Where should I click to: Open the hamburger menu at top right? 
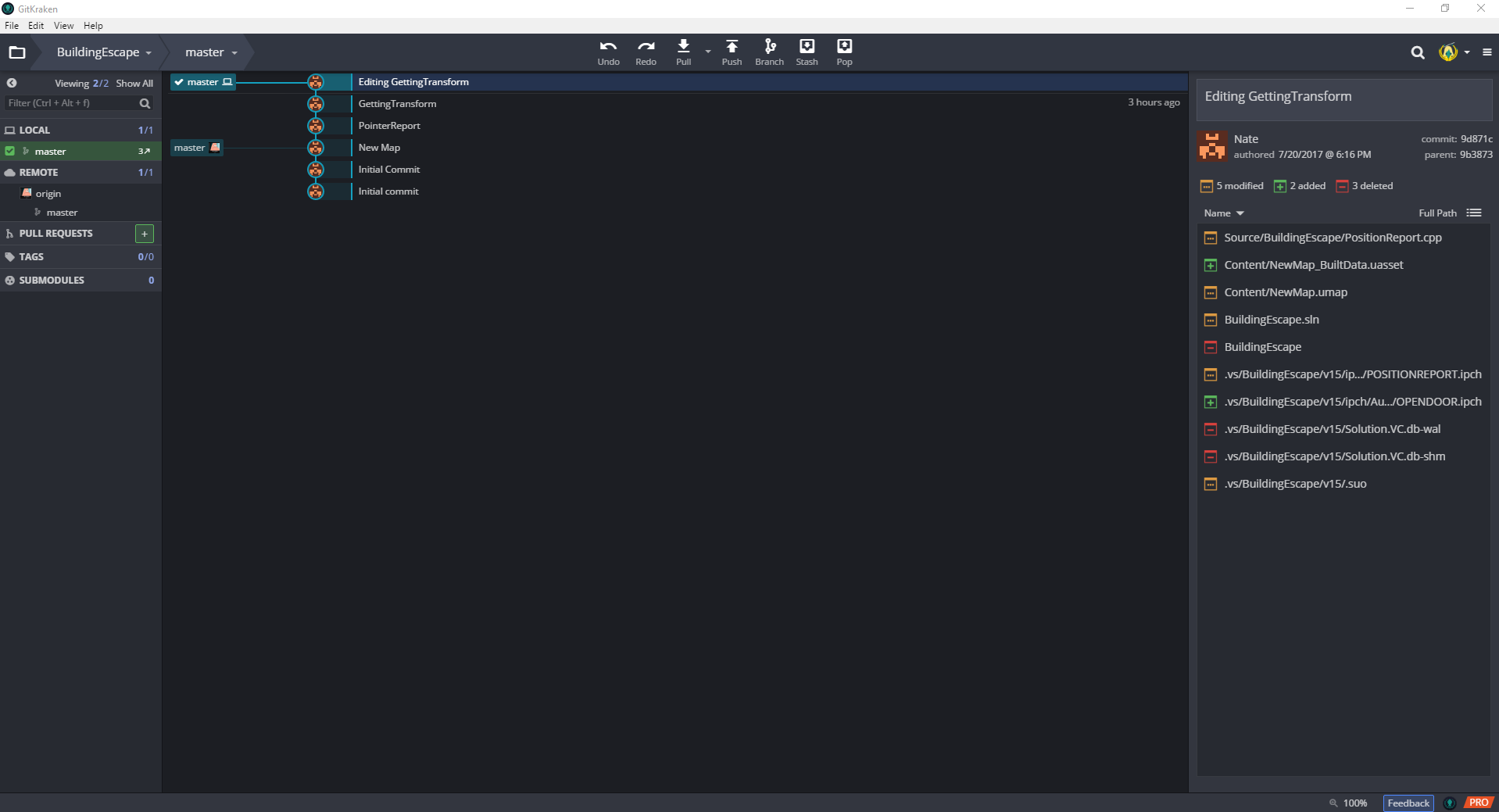click(x=1486, y=52)
